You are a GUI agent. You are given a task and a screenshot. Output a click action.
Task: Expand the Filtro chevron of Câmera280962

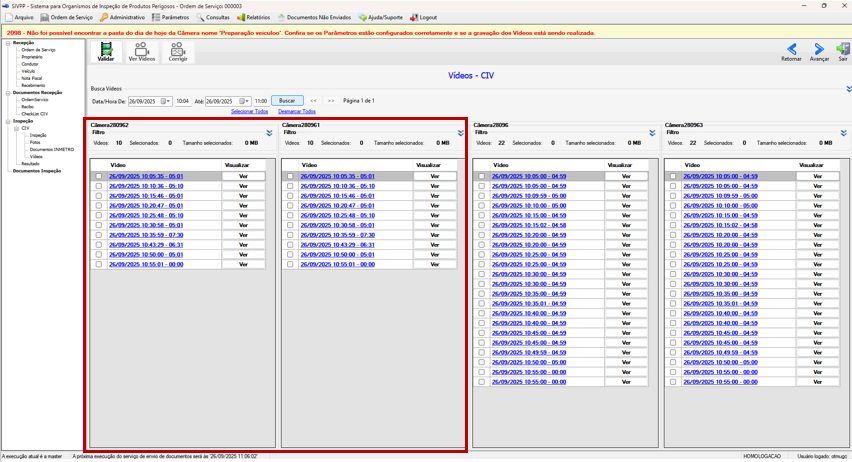pos(270,133)
